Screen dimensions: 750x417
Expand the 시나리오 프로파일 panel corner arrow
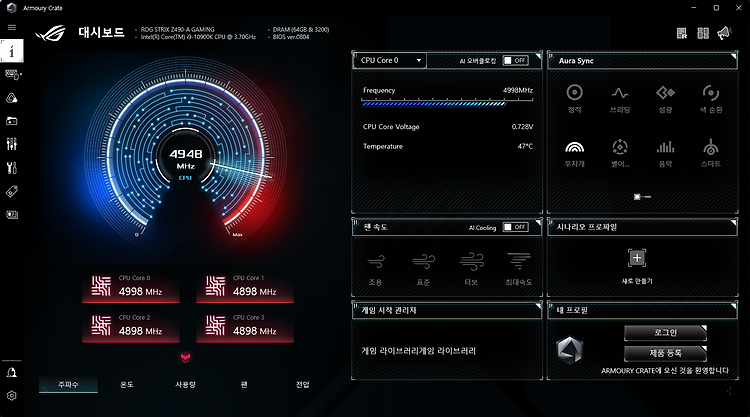tap(734, 223)
